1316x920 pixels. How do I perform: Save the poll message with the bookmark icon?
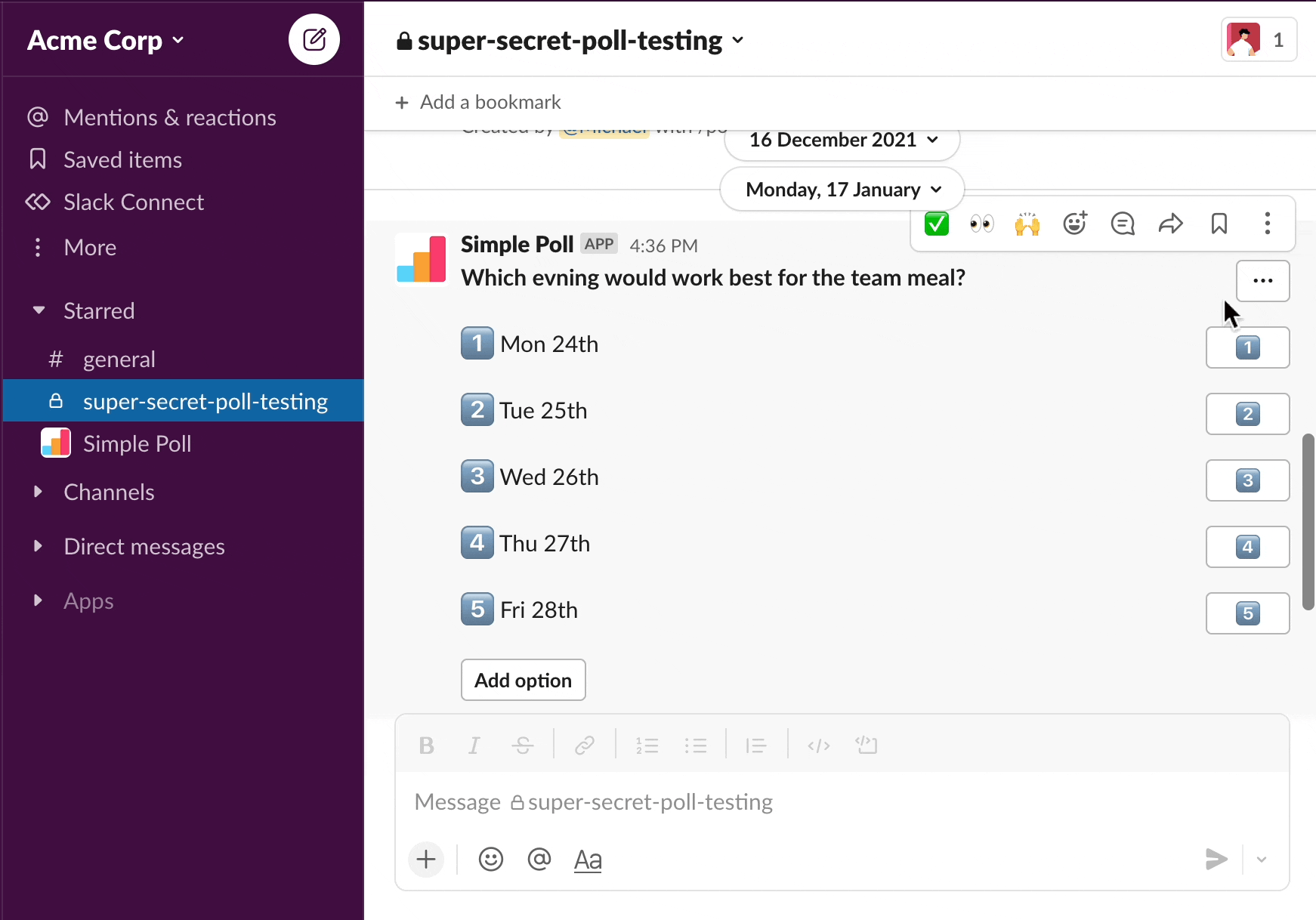coord(1219,224)
